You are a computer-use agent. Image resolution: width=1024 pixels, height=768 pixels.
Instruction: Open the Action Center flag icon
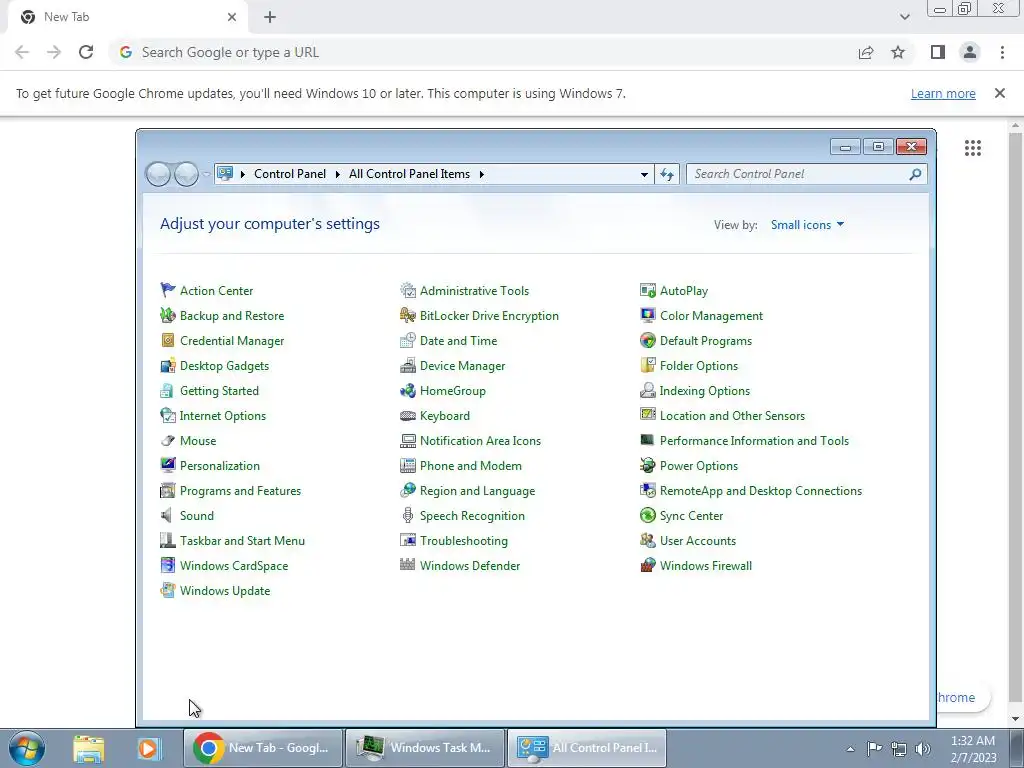[x=168, y=290]
